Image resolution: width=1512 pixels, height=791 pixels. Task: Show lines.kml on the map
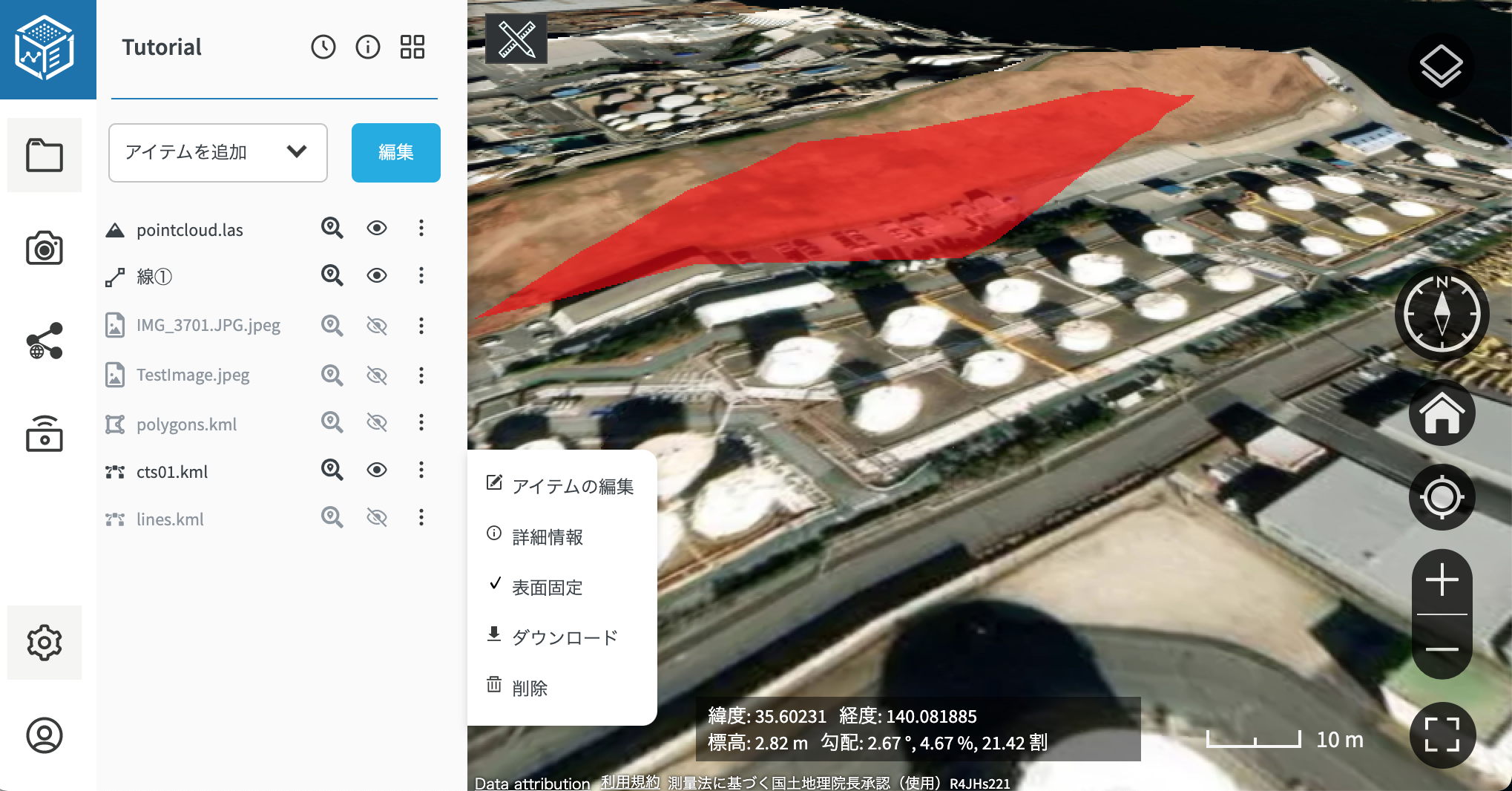click(x=376, y=518)
